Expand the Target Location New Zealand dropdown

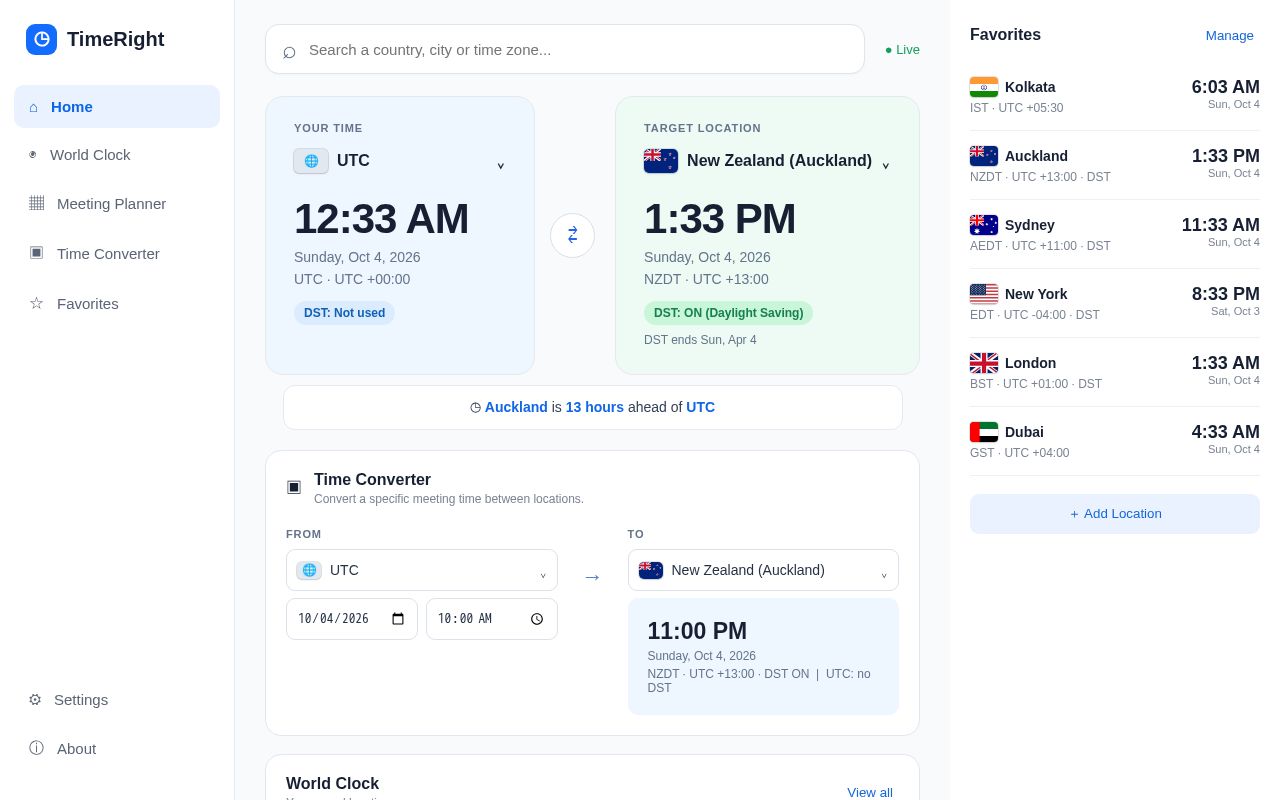coord(767,161)
